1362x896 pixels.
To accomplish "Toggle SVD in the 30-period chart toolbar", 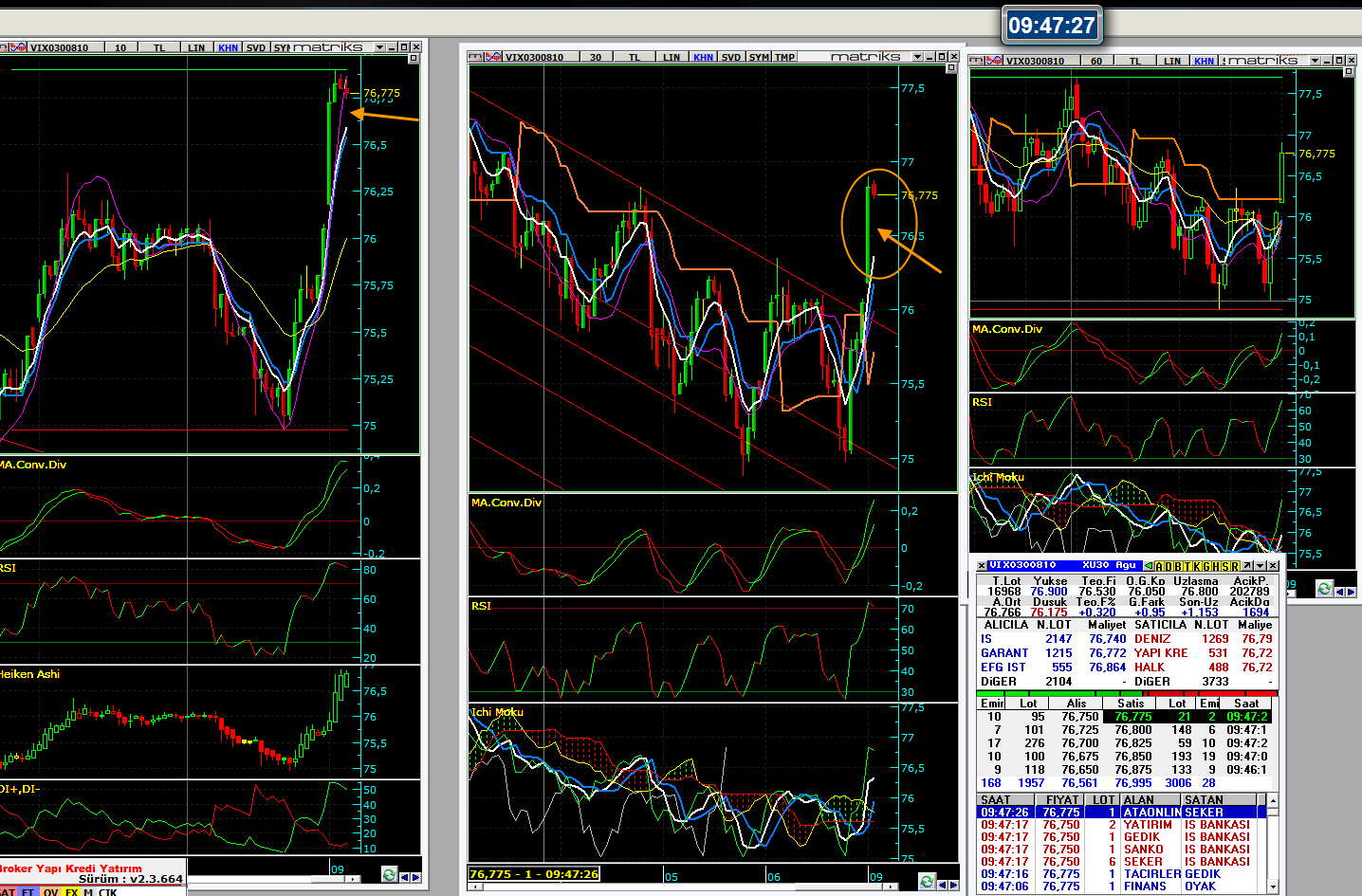I will (730, 57).
